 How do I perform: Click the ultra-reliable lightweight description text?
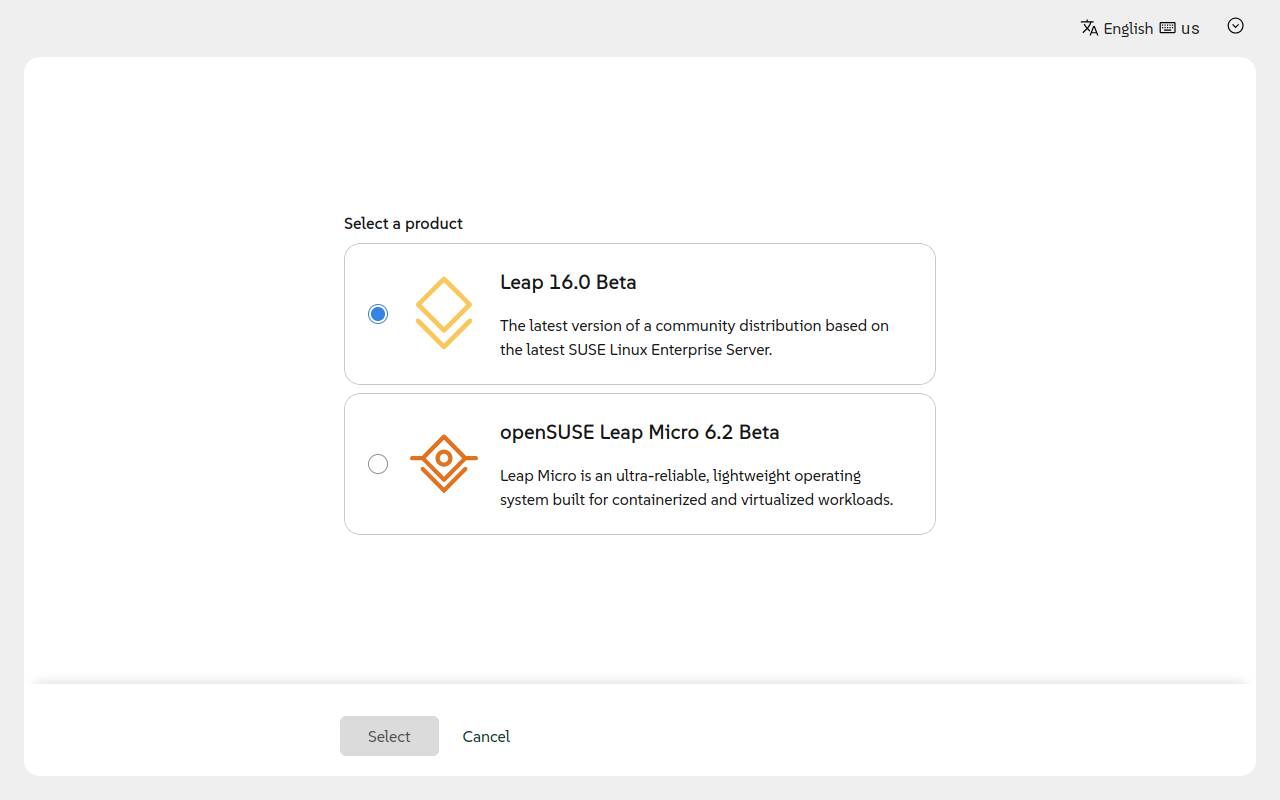[x=680, y=476]
